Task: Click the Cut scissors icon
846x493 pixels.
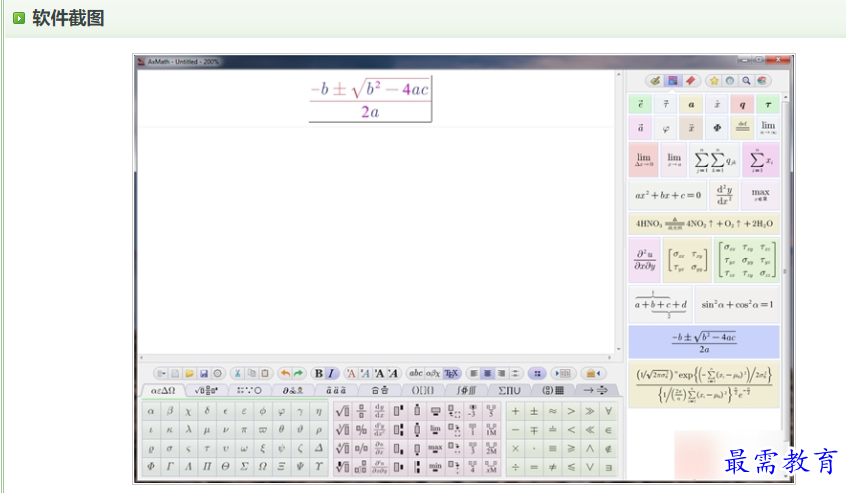Action: pos(237,373)
